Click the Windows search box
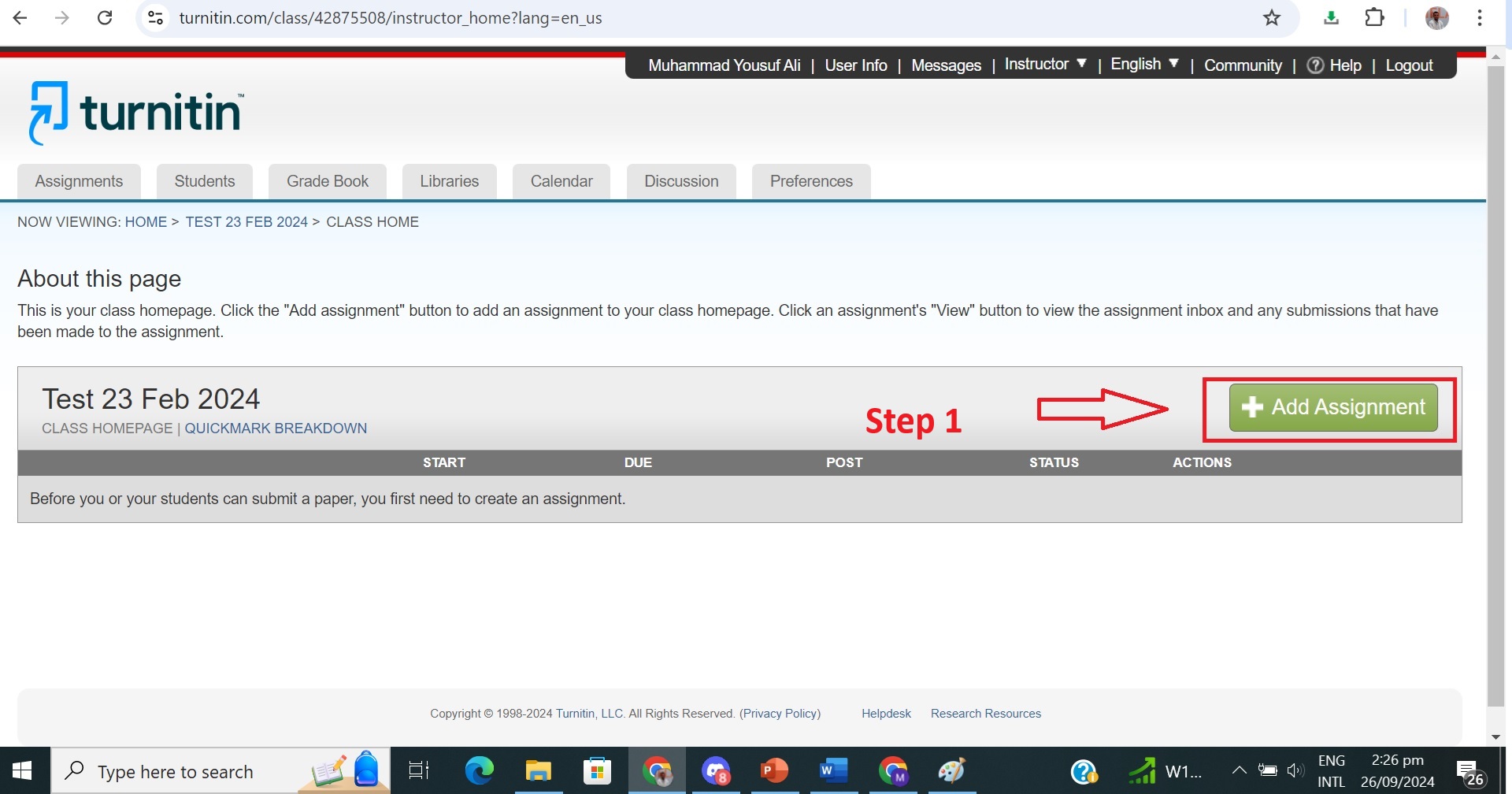The width and height of the screenshot is (1512, 794). (220, 771)
